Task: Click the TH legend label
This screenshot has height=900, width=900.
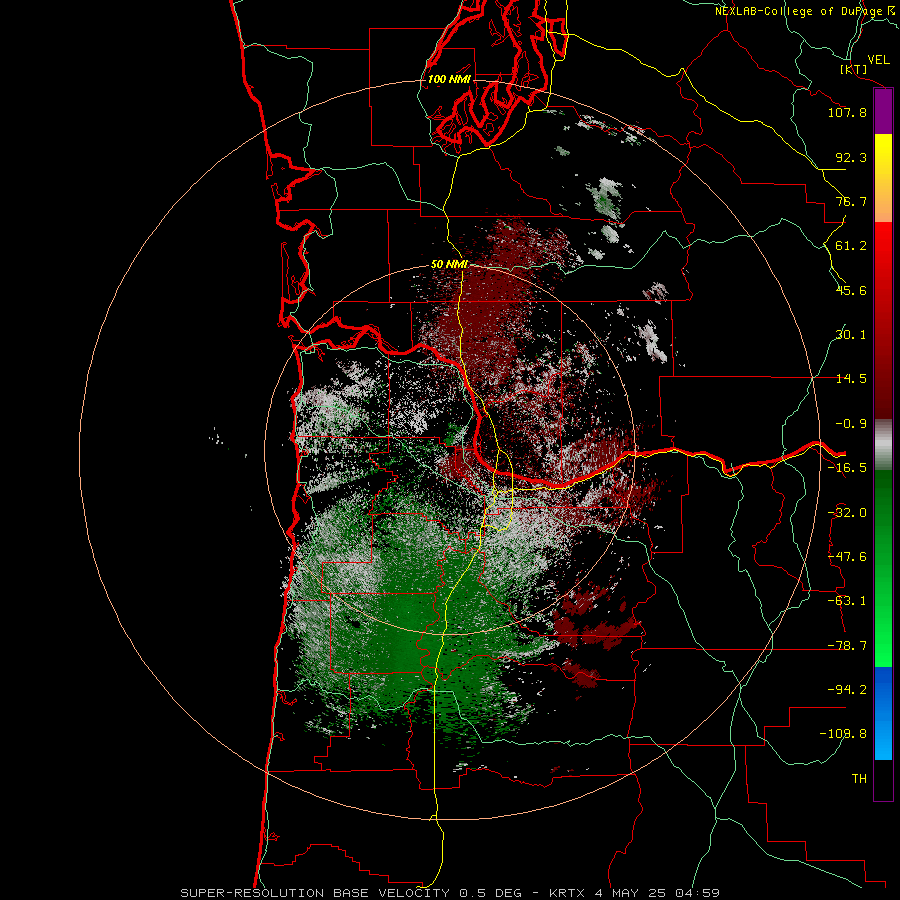Action: tap(859, 779)
